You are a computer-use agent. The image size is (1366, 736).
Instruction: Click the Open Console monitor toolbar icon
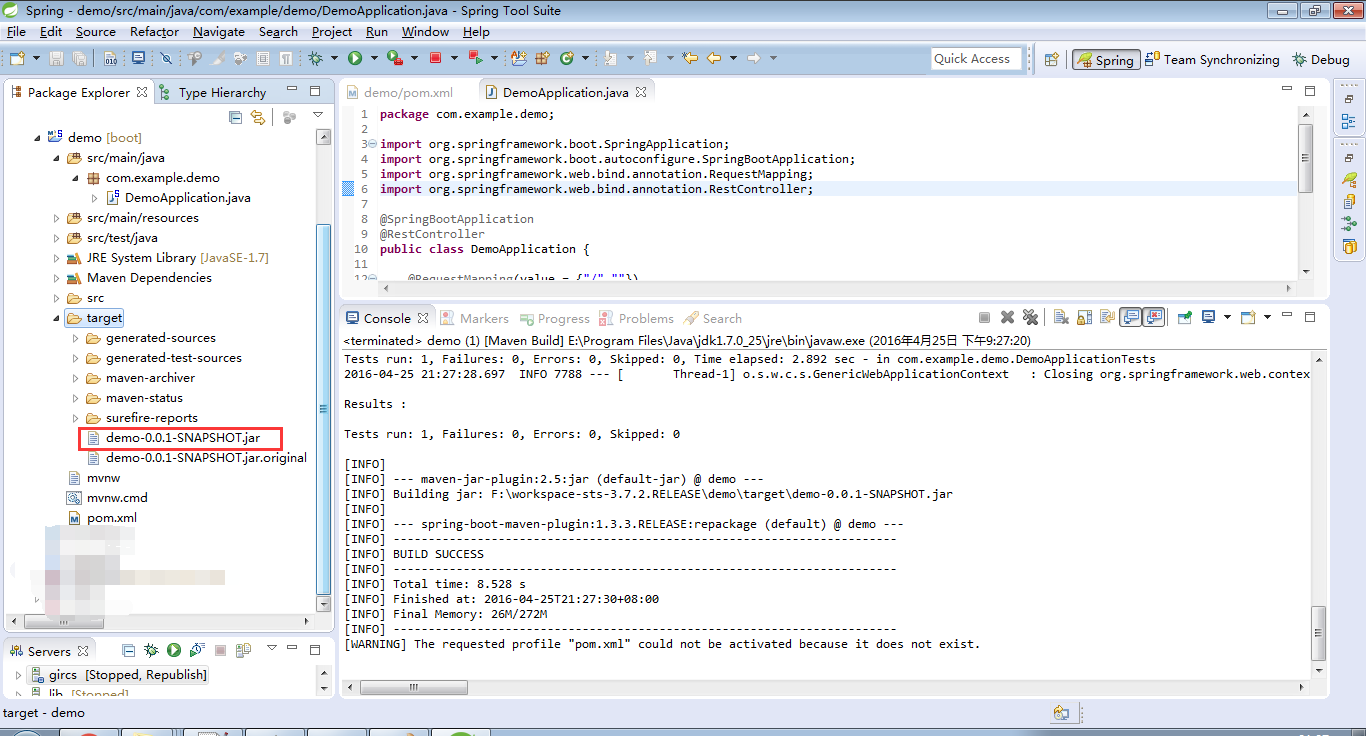(138, 58)
